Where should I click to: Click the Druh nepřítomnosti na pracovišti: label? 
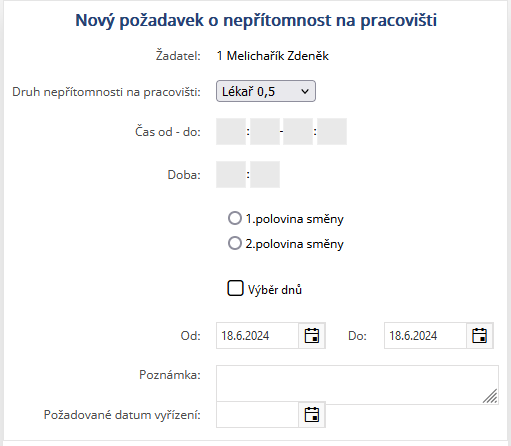click(107, 92)
